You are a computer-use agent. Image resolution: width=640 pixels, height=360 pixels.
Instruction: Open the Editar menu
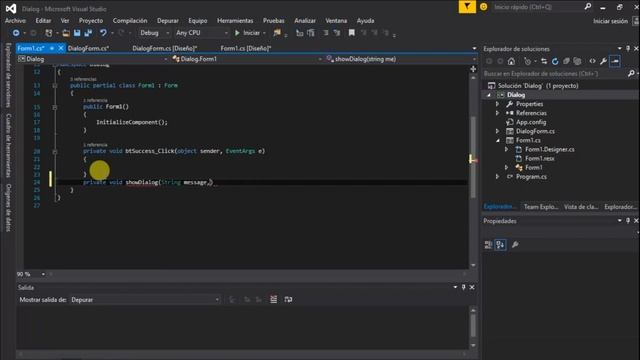(43, 20)
